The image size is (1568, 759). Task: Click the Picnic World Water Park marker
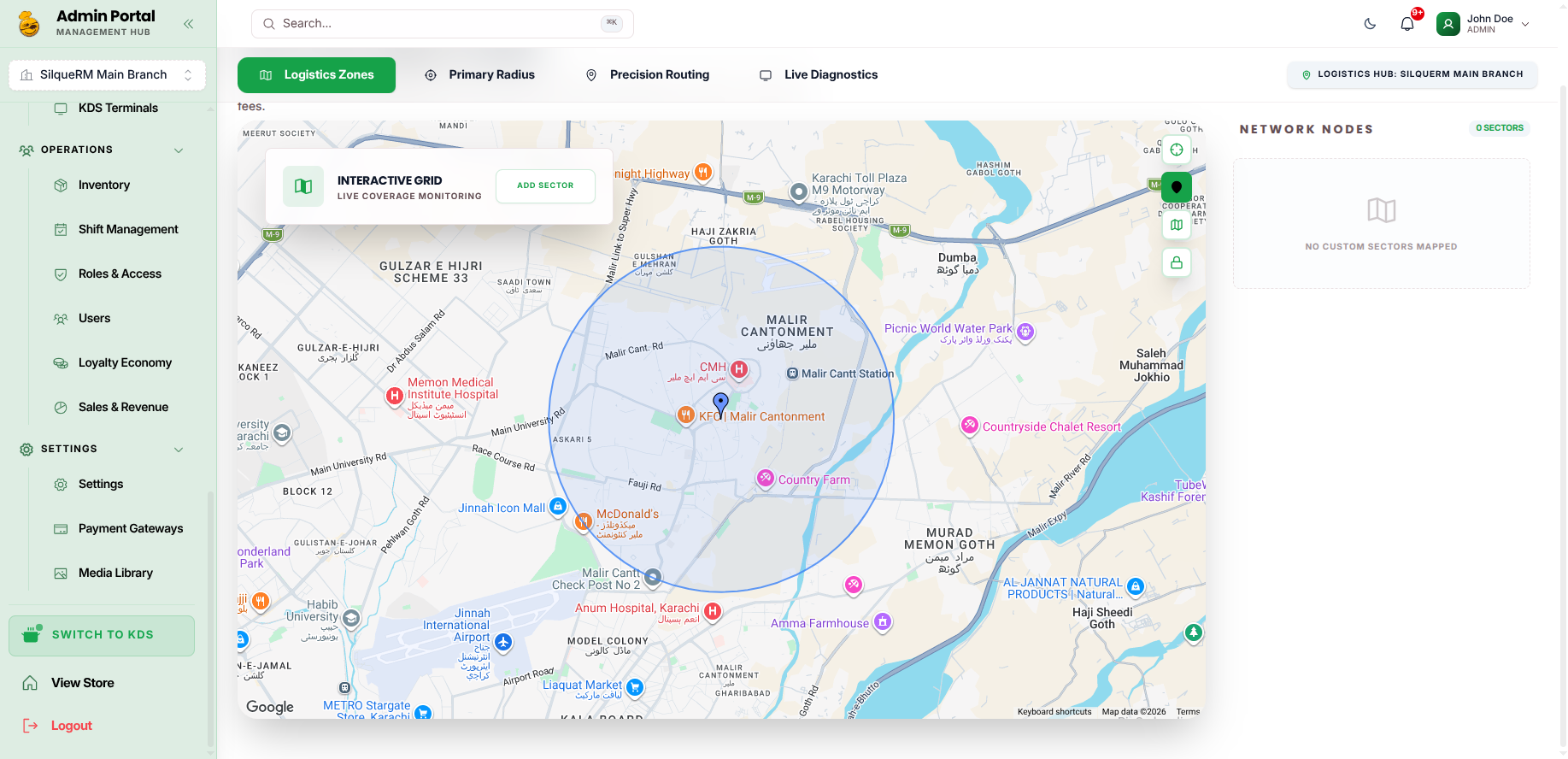pos(1025,332)
